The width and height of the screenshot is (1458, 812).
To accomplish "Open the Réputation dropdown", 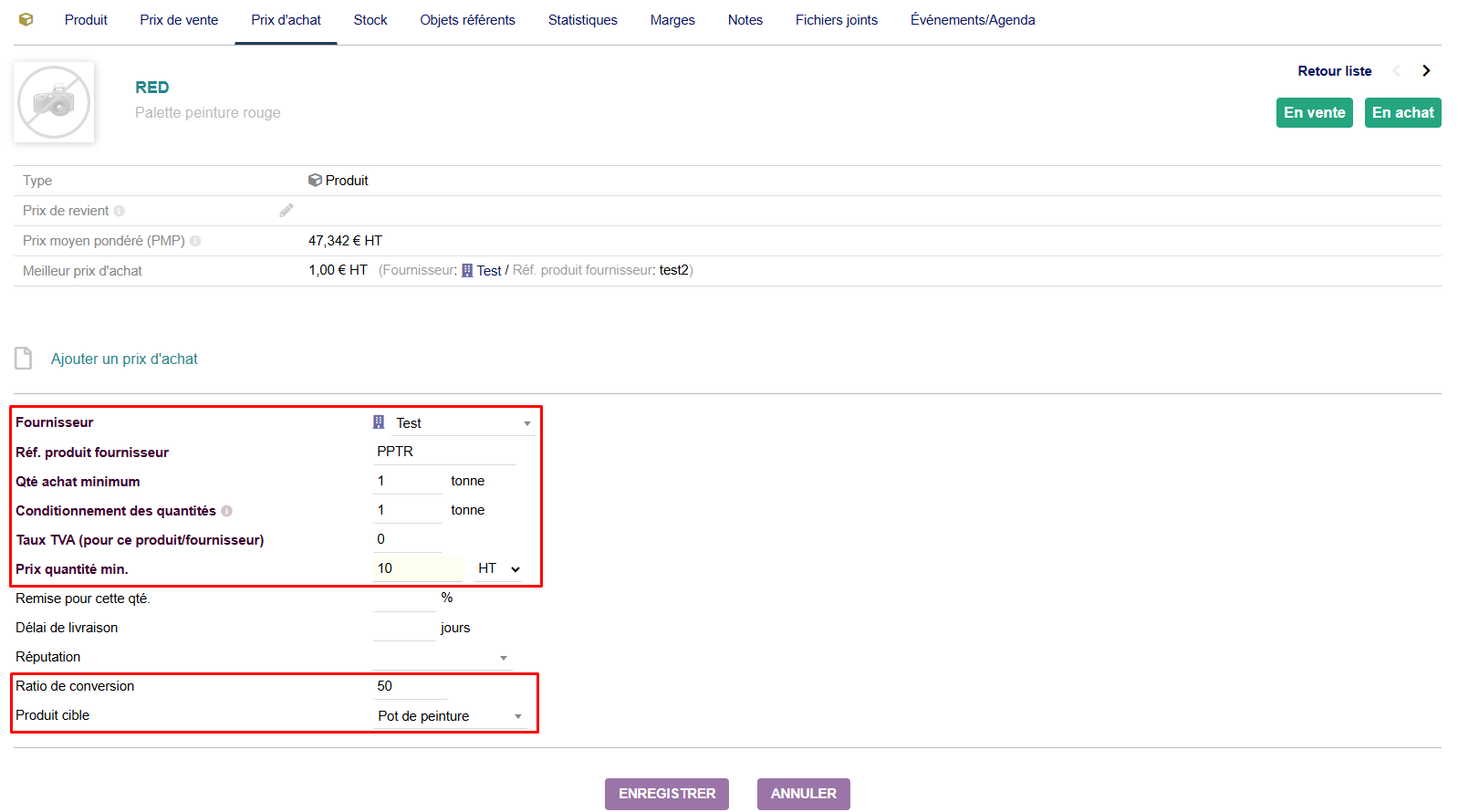I will point(443,658).
